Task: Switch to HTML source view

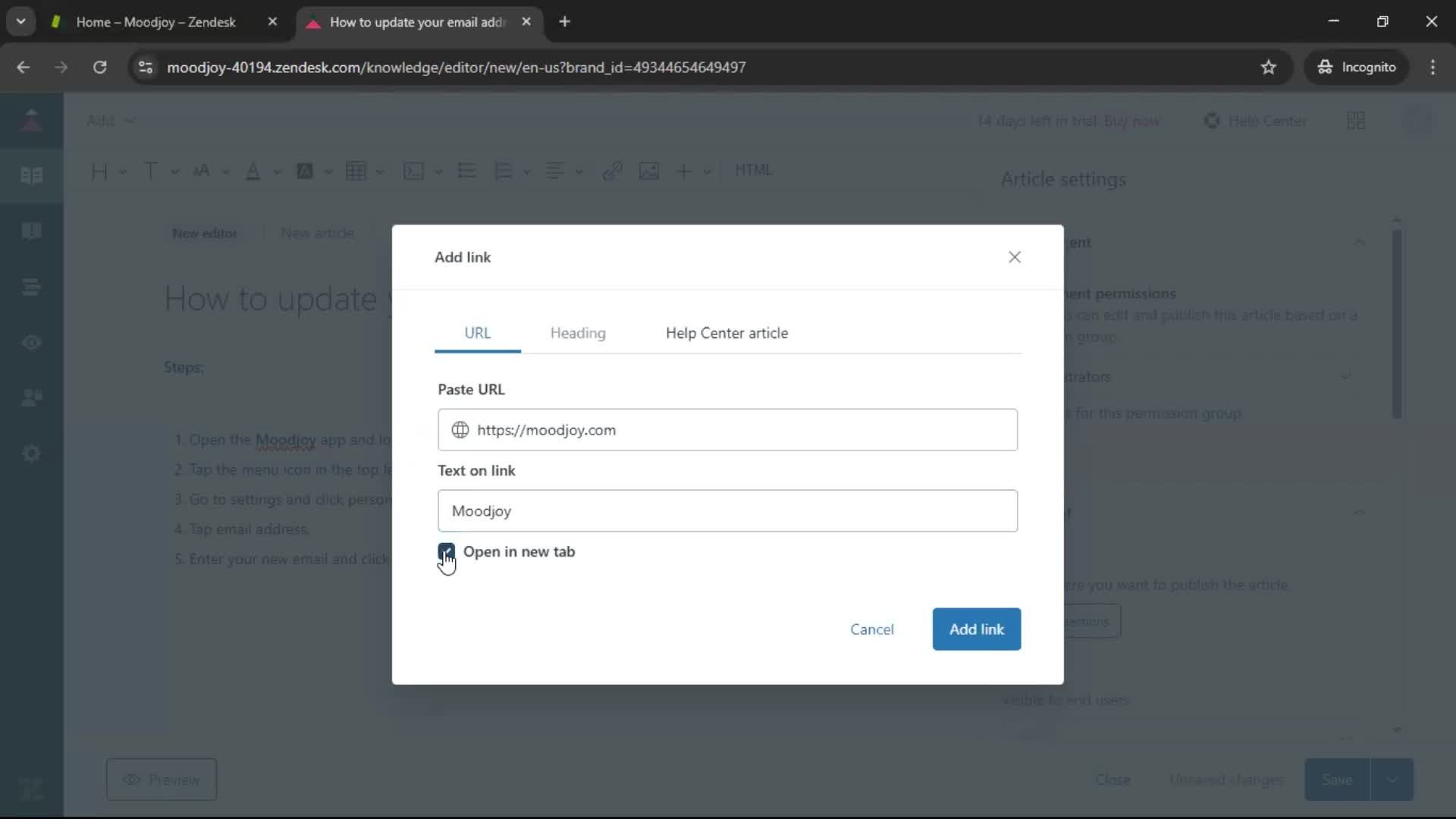Action: tap(753, 170)
